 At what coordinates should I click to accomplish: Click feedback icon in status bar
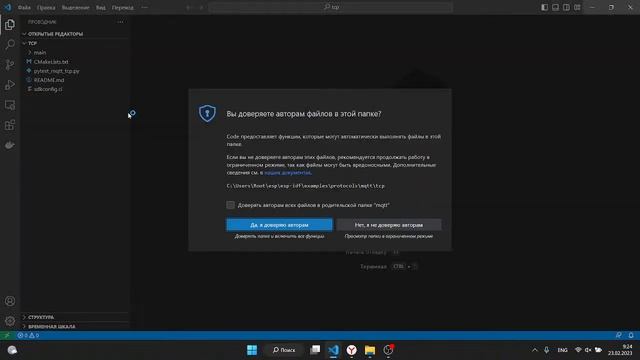click(x=619, y=335)
